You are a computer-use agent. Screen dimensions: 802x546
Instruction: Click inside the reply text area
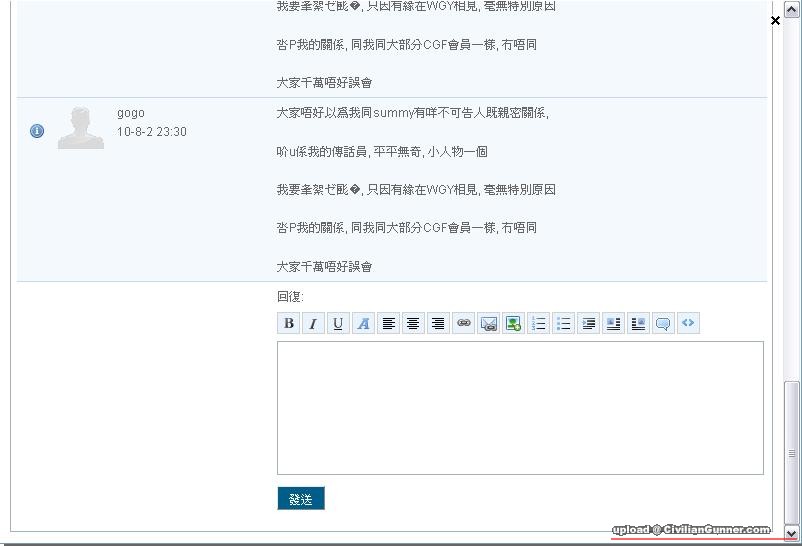(520, 407)
